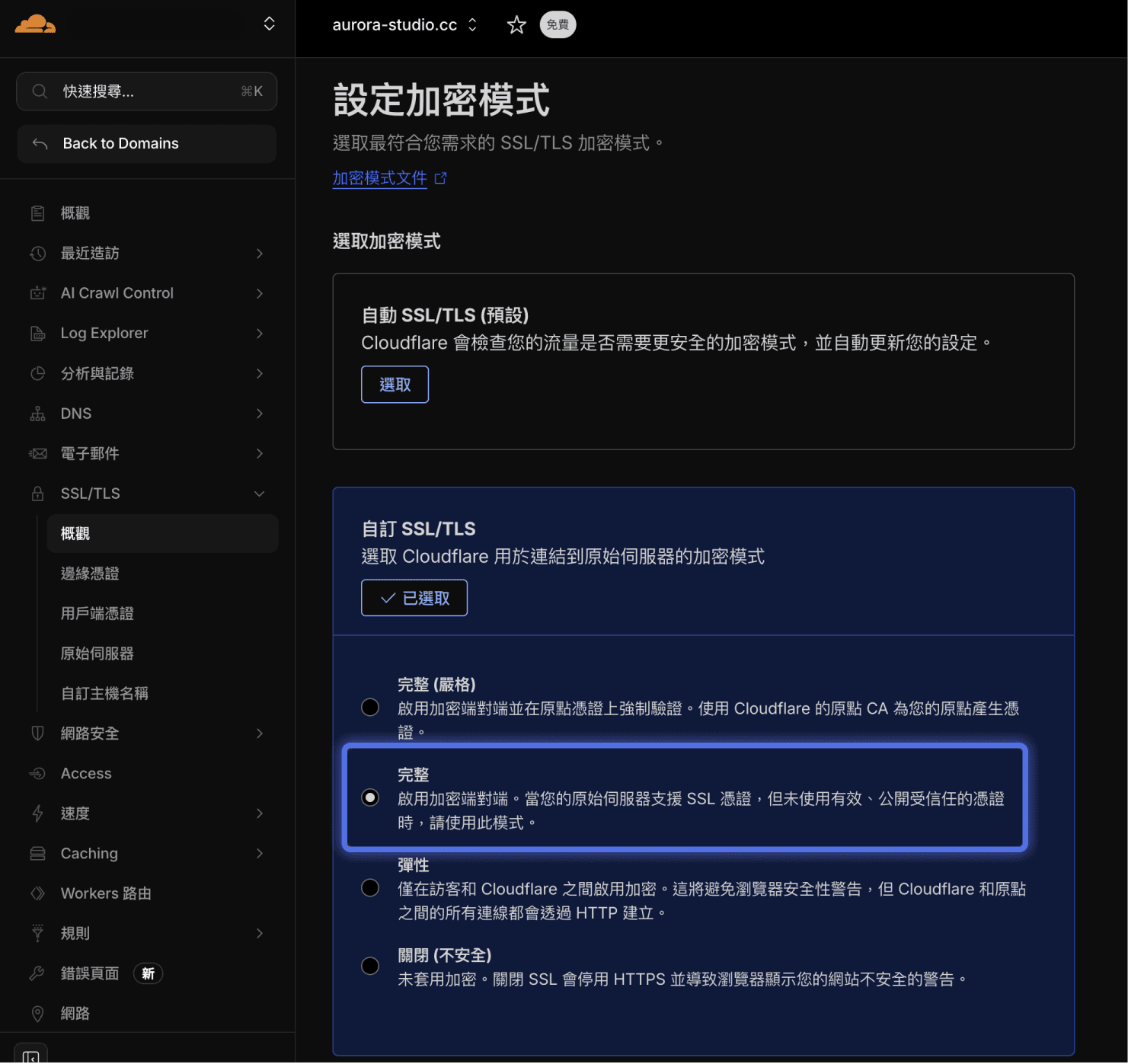Click the 最近造訪 clock icon
The height and width of the screenshot is (1064, 1128).
coord(37,253)
